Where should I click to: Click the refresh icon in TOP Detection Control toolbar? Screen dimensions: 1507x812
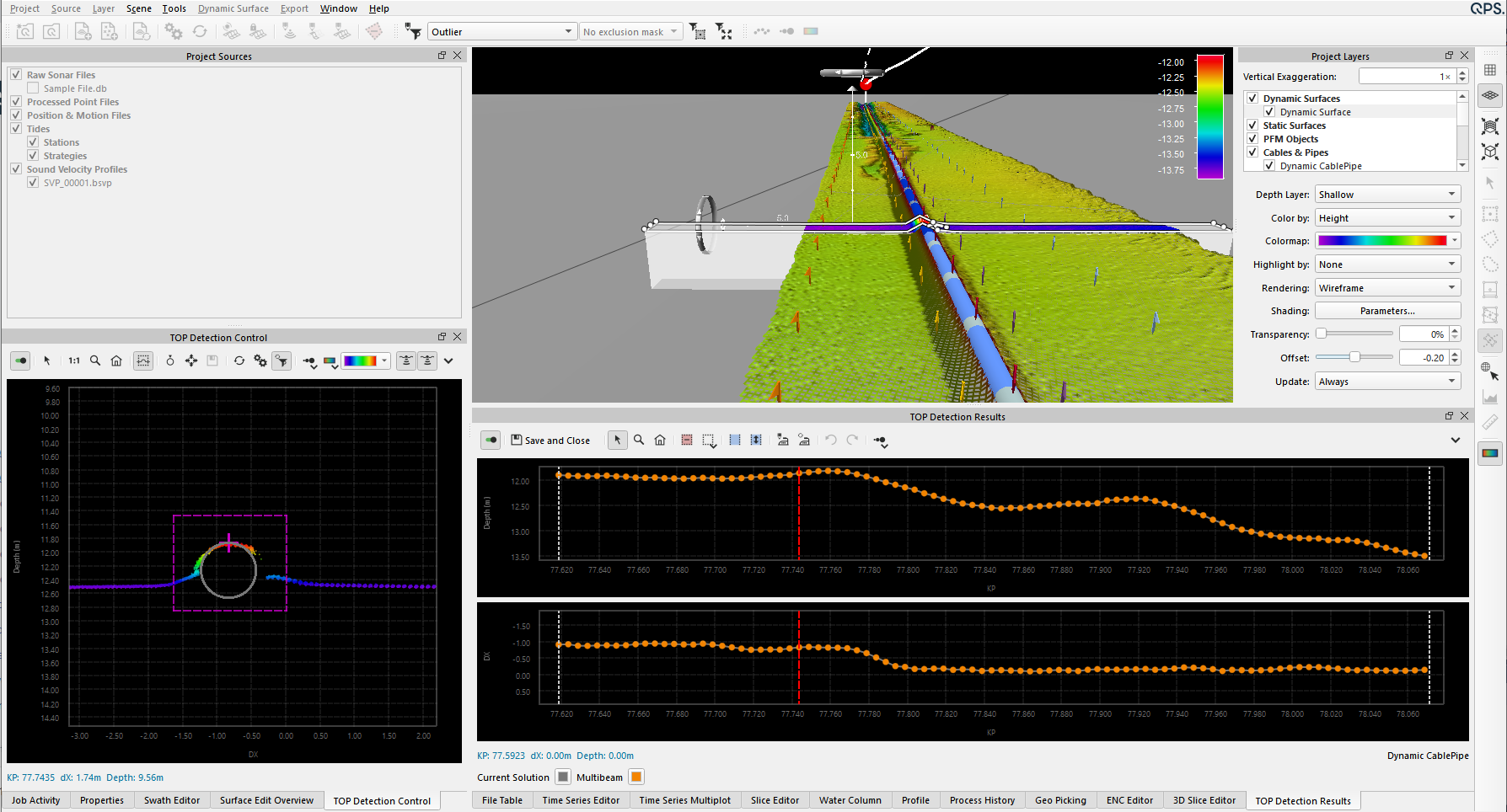(239, 361)
